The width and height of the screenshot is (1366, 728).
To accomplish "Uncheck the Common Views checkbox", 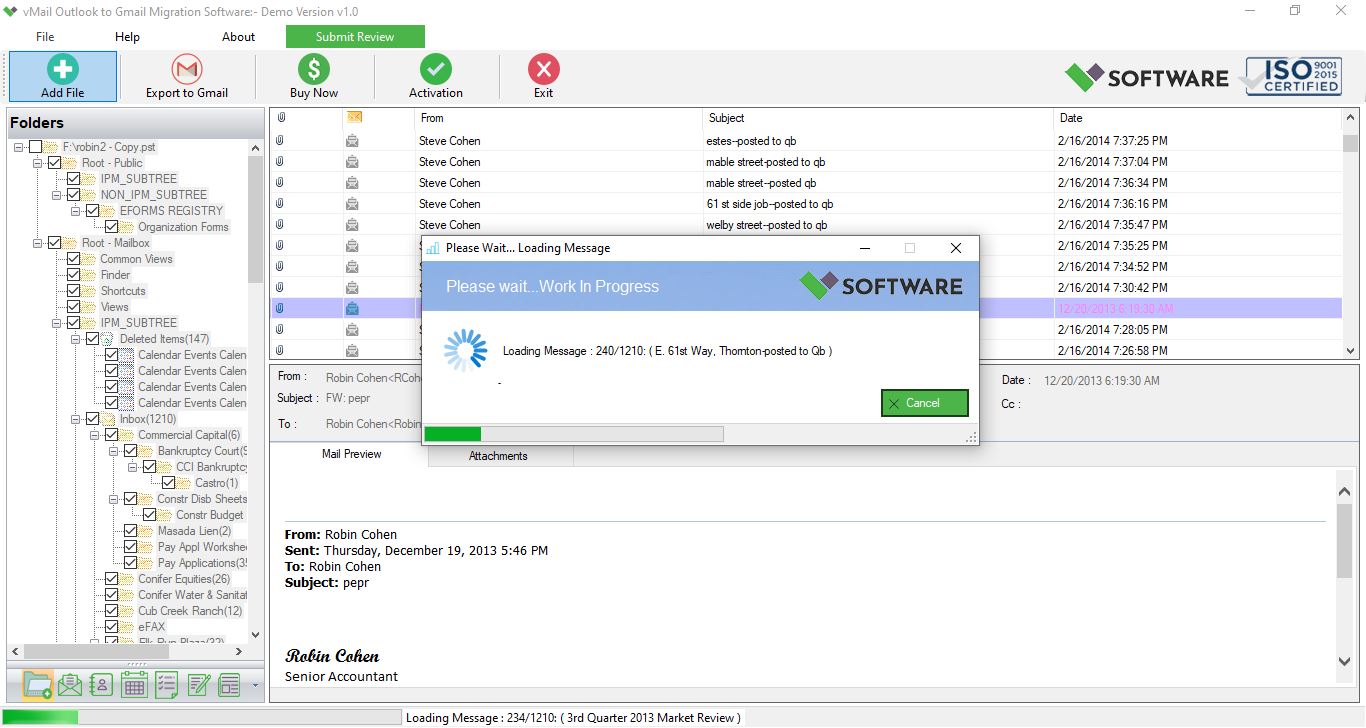I will click(x=73, y=259).
